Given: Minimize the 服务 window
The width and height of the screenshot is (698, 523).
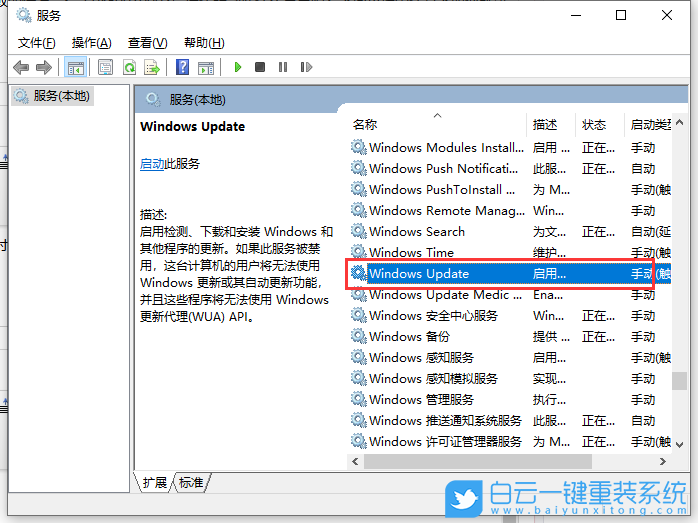Looking at the screenshot, I should (x=576, y=16).
